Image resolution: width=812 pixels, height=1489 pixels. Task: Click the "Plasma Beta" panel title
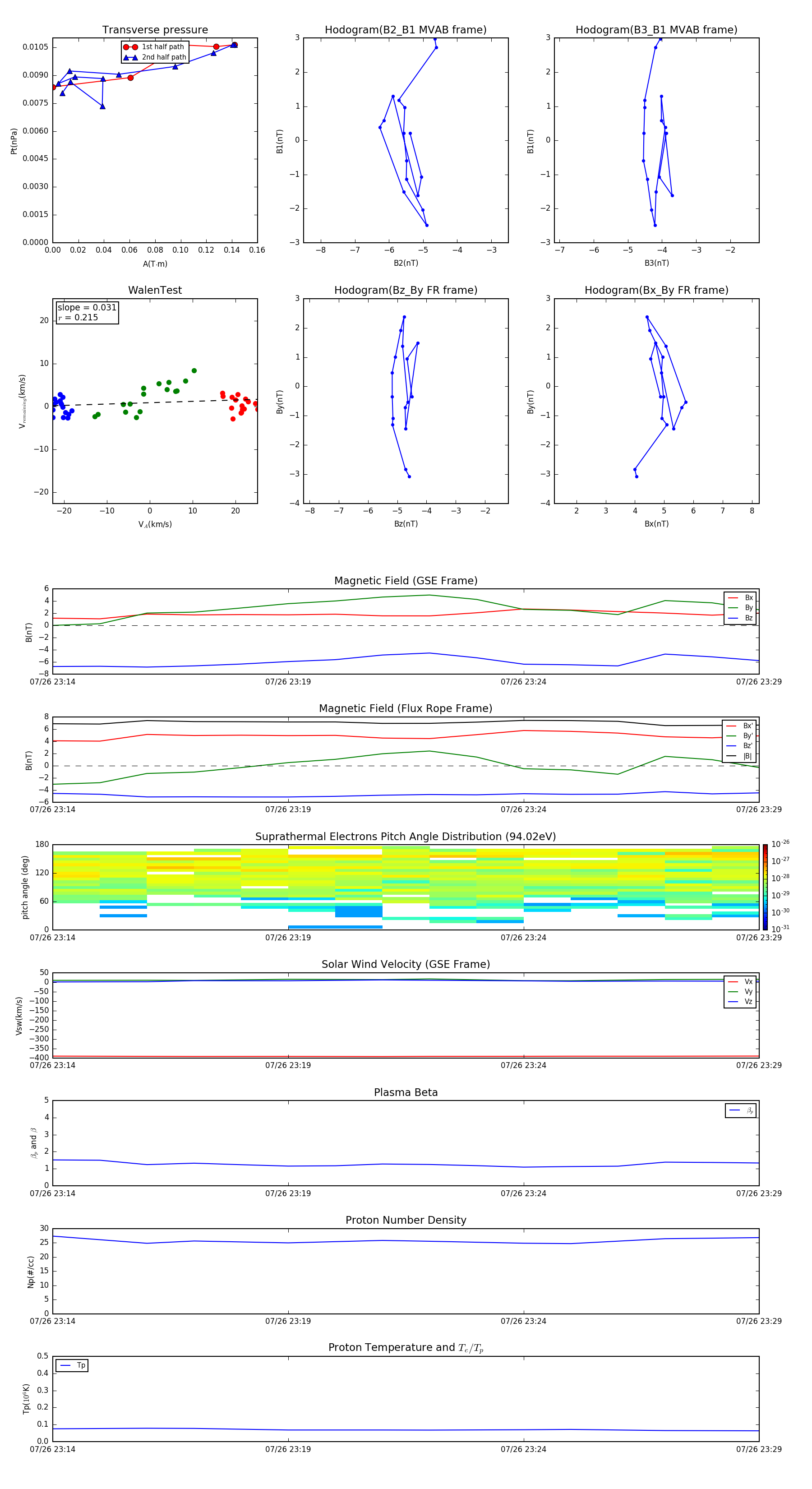click(x=406, y=1093)
